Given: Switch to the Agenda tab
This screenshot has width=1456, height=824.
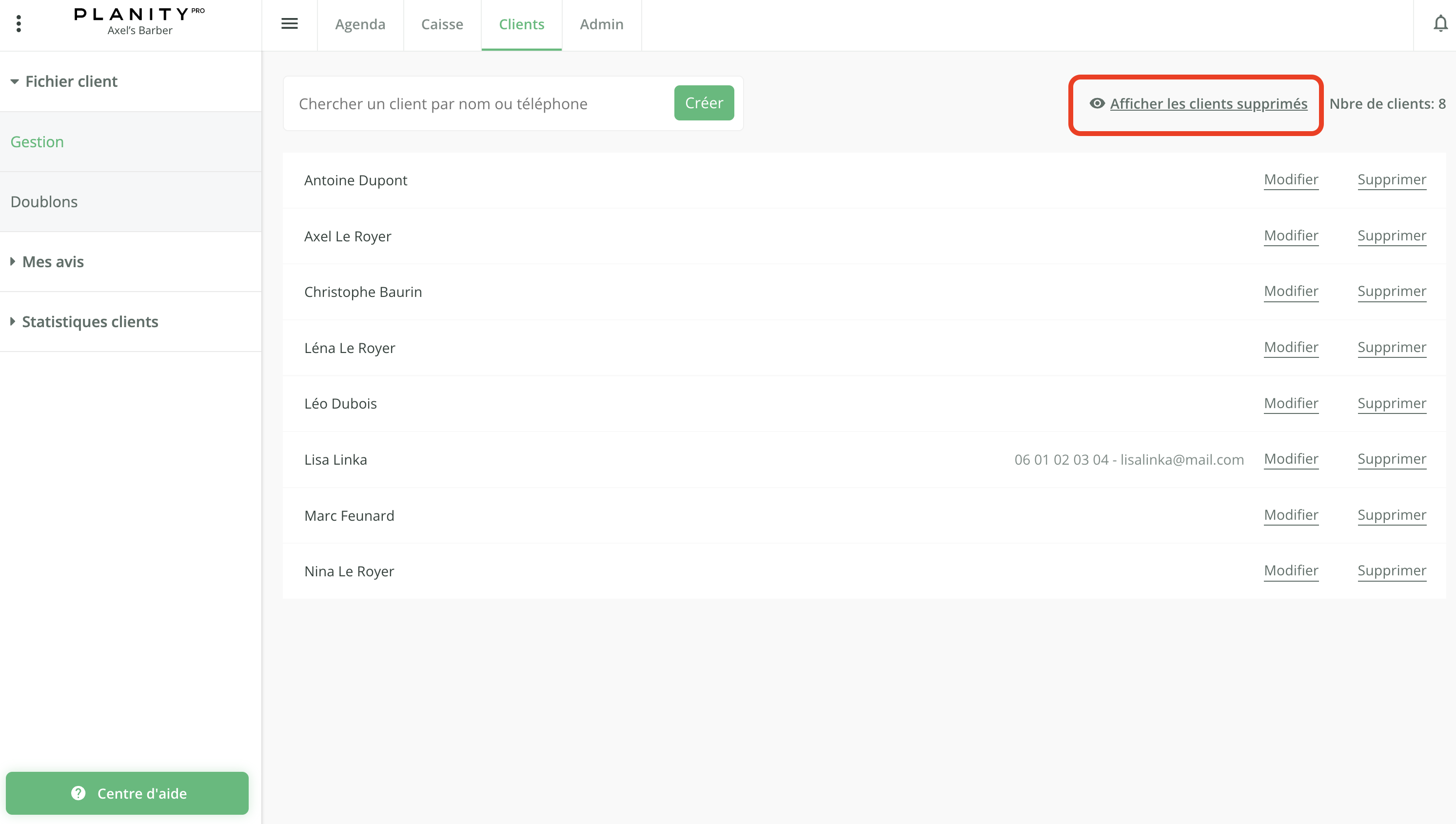Looking at the screenshot, I should coord(360,24).
